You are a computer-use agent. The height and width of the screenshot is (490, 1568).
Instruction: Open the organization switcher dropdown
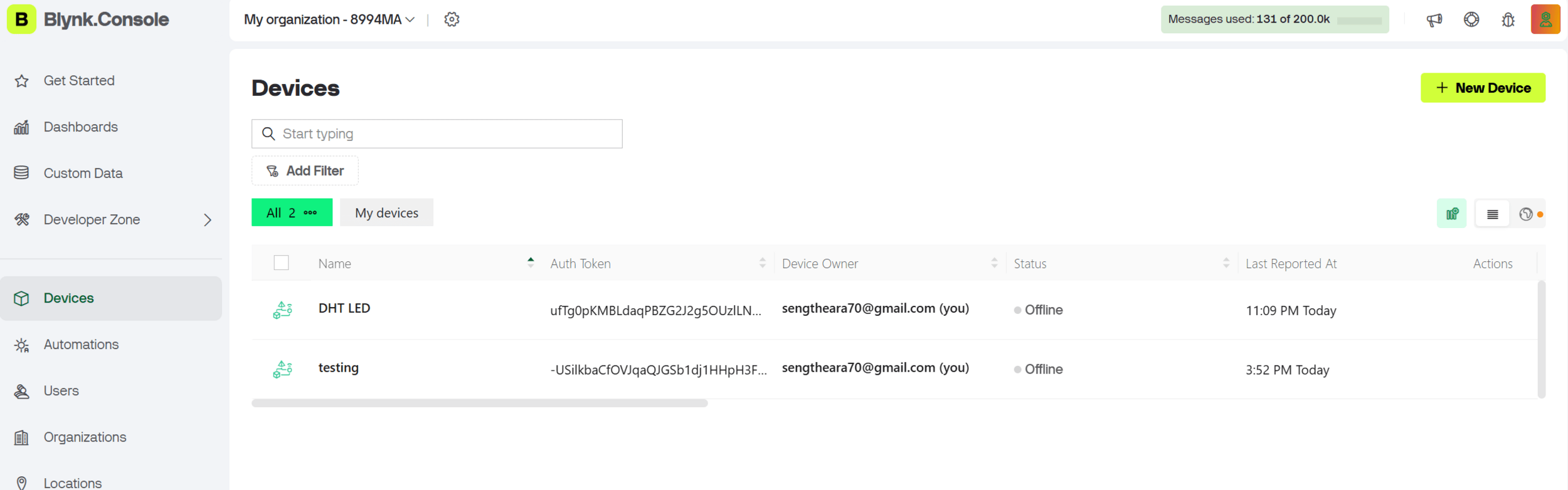point(329,19)
